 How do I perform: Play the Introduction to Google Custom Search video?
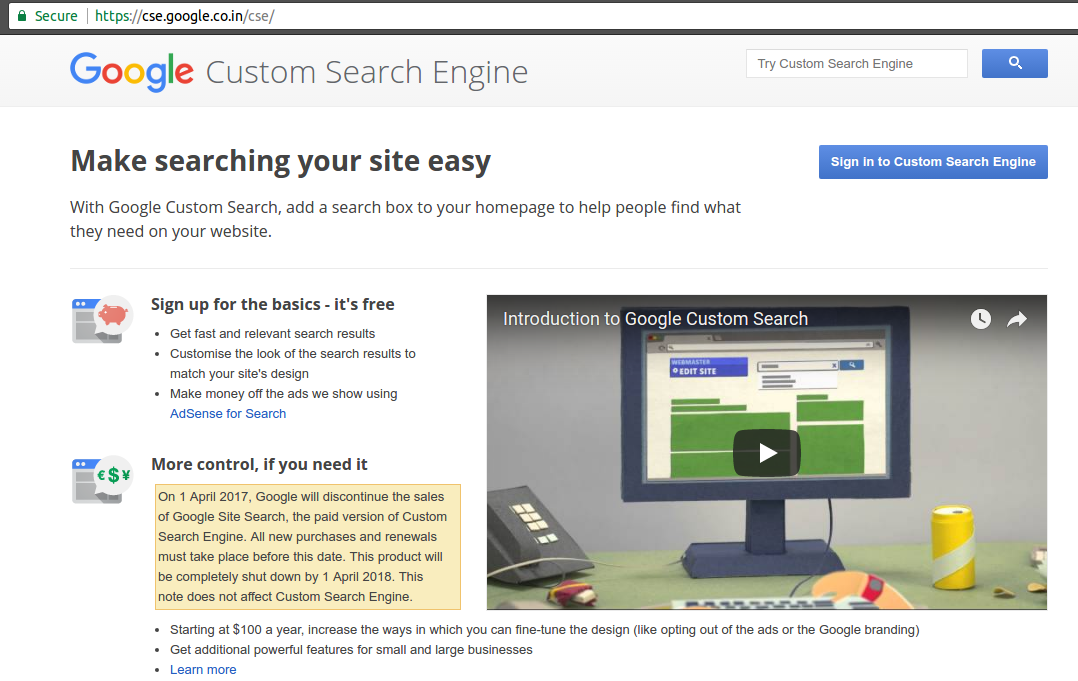click(x=766, y=452)
